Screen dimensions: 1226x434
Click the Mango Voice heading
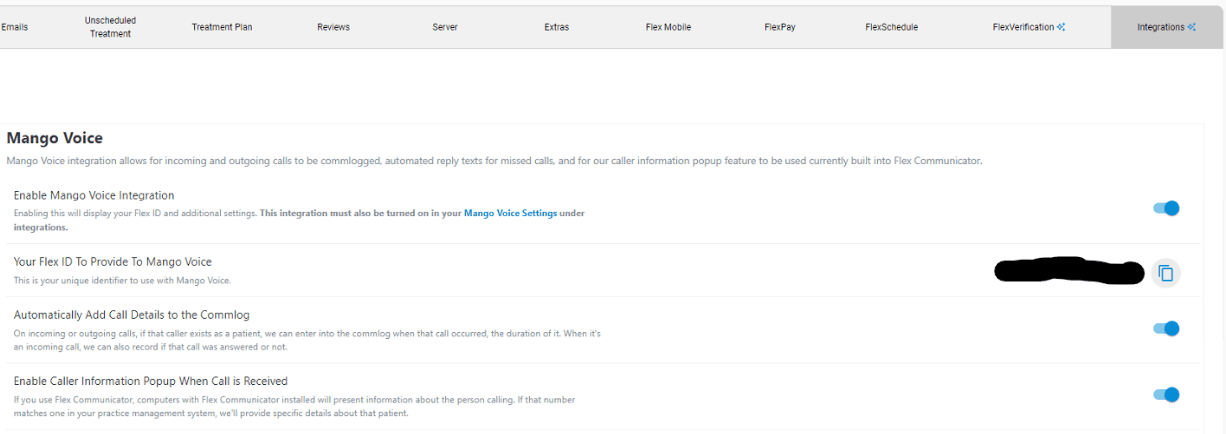(55, 138)
